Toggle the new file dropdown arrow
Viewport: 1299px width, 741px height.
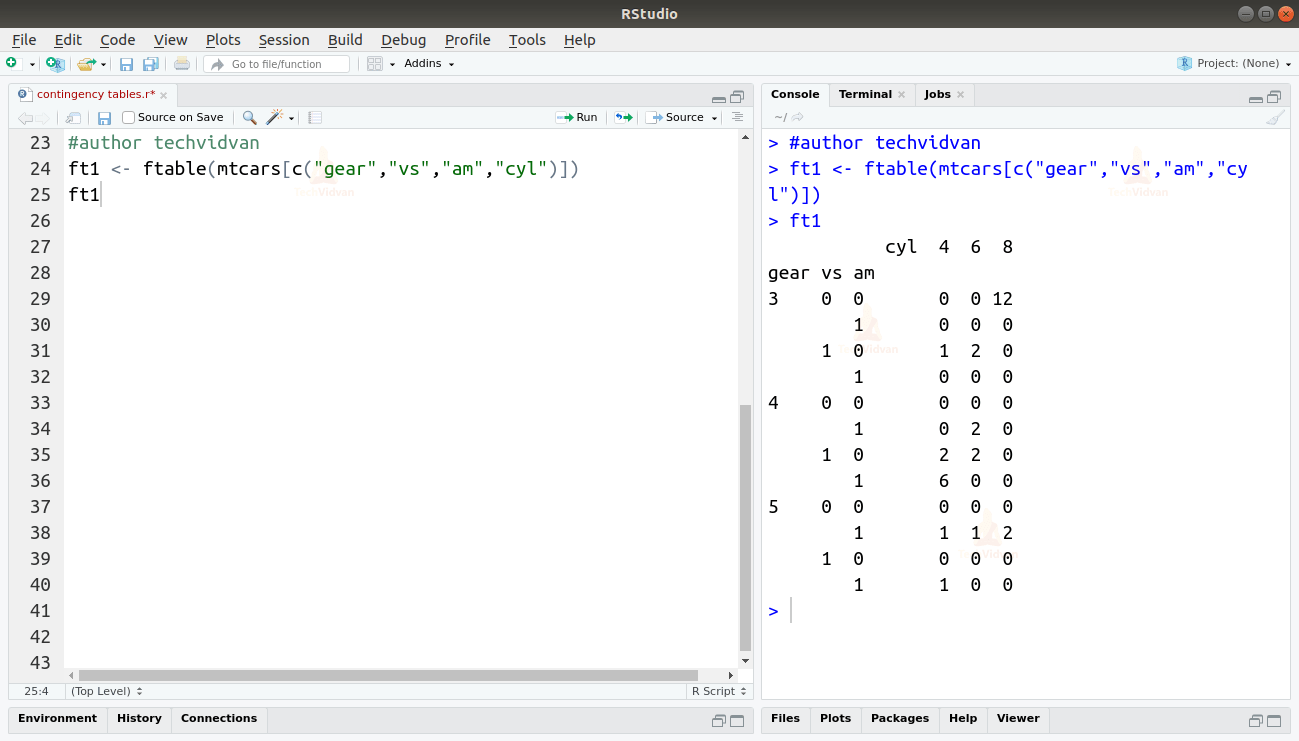pos(32,63)
